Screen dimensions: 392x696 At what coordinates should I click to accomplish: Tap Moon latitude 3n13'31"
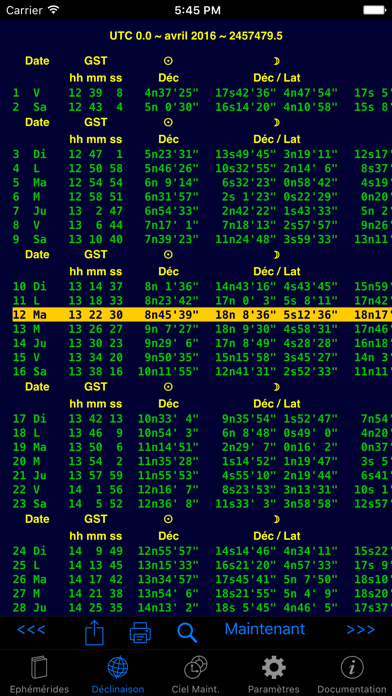[x=311, y=490]
